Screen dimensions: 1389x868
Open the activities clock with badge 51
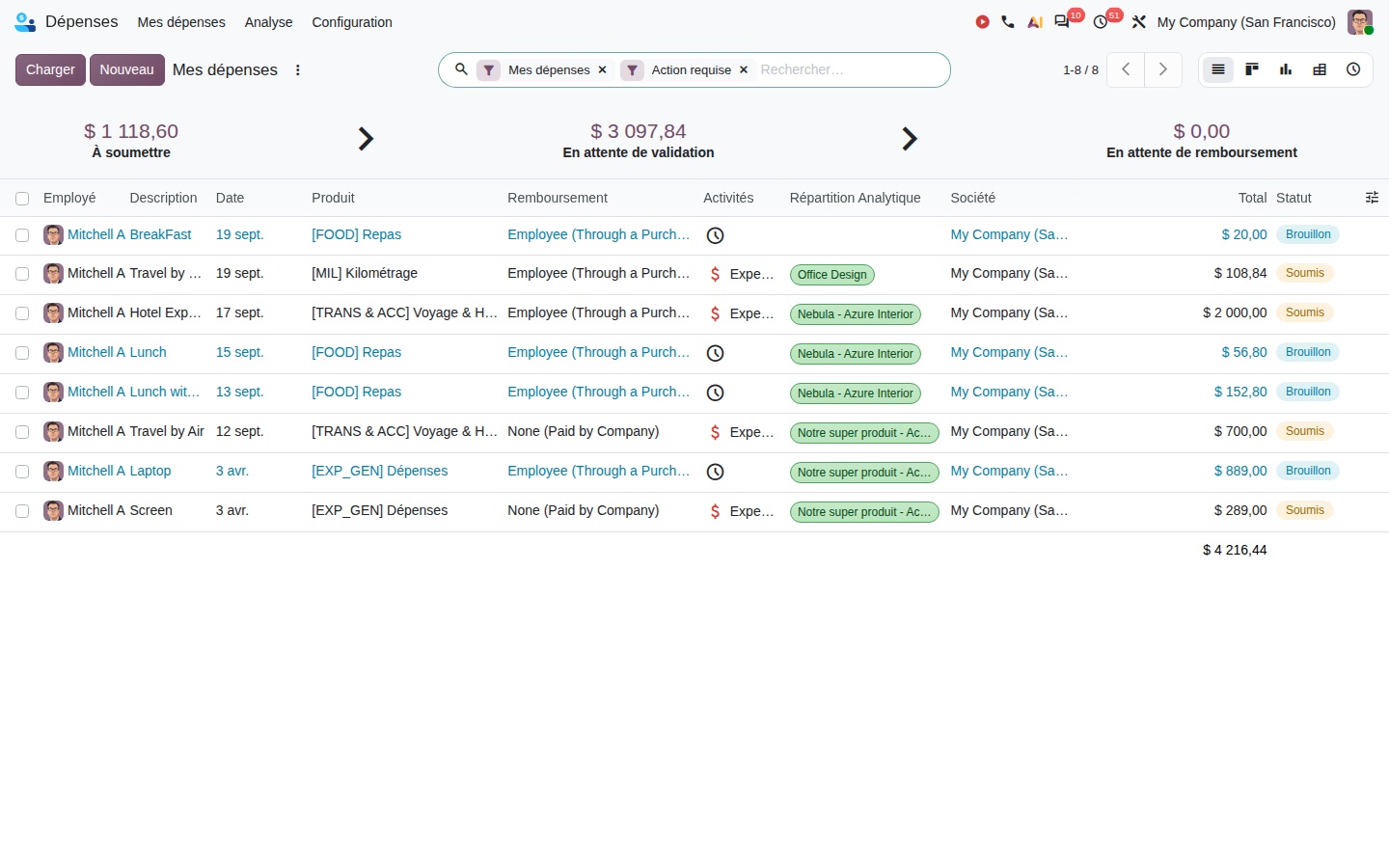pos(1101,22)
